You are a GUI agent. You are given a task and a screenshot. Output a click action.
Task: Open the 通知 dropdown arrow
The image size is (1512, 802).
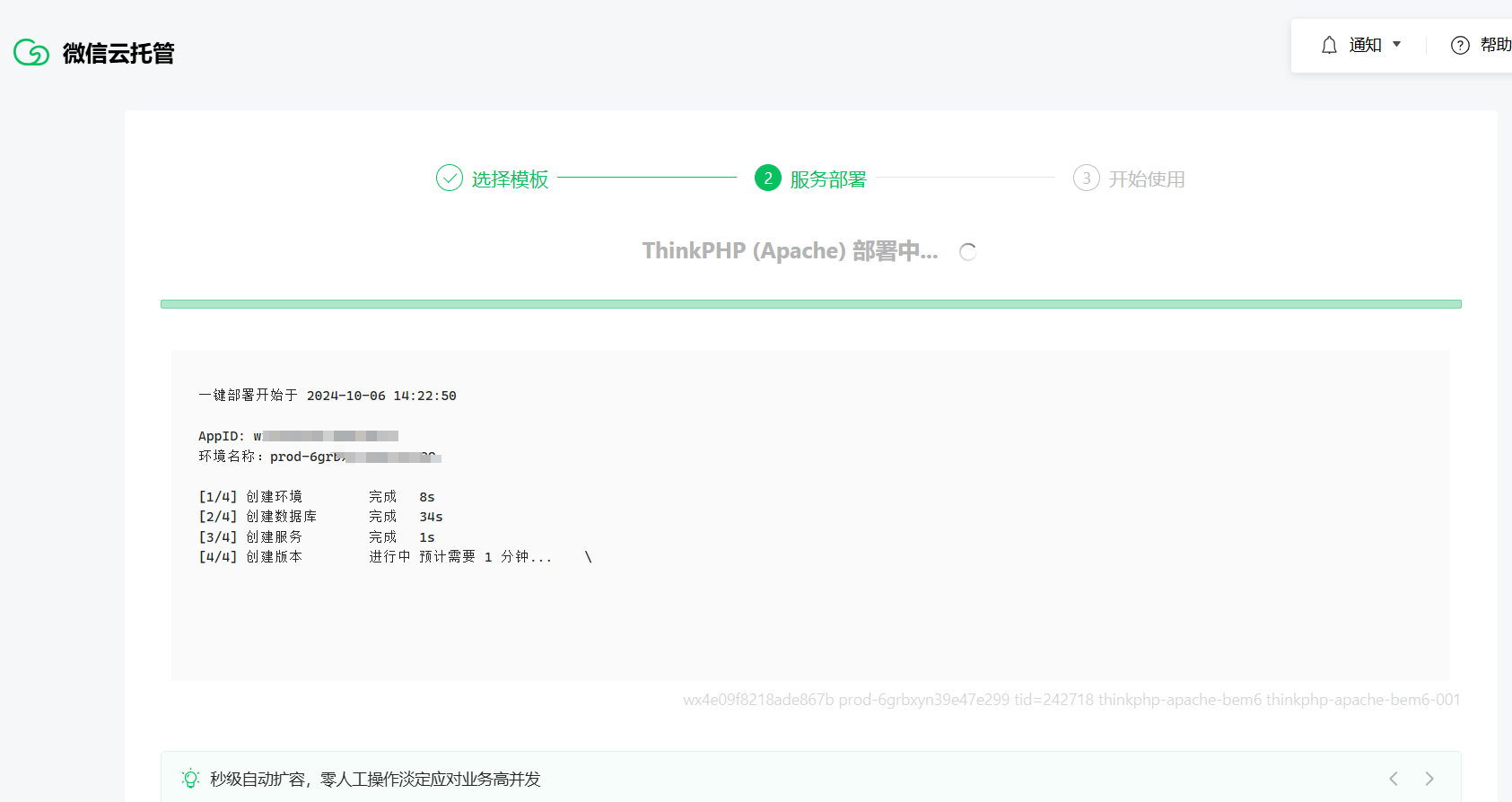coord(1396,44)
